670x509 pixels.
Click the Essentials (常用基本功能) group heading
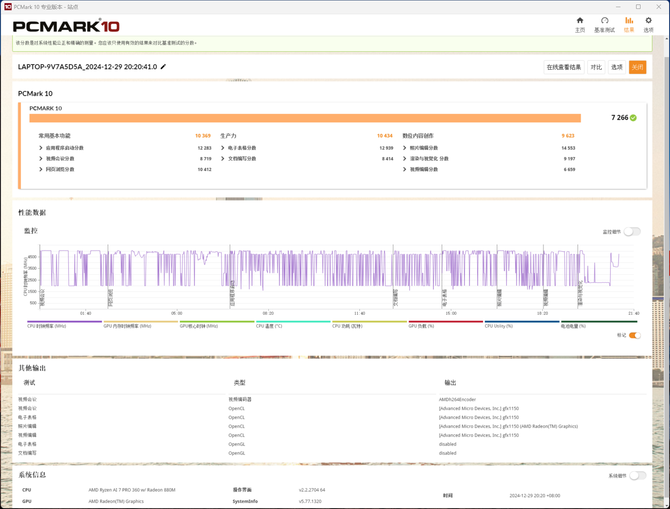tap(54, 136)
